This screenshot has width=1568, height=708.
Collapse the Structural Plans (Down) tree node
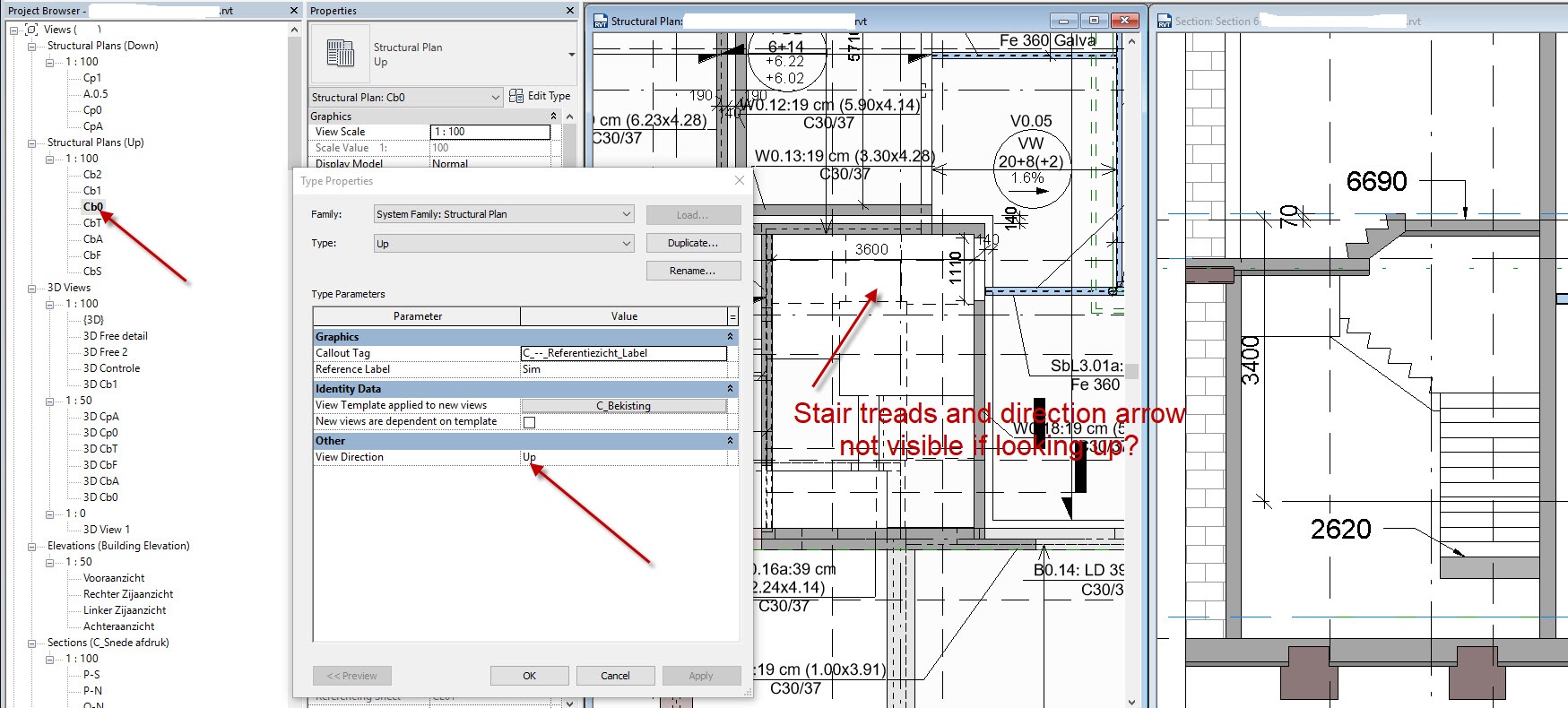tap(32, 46)
